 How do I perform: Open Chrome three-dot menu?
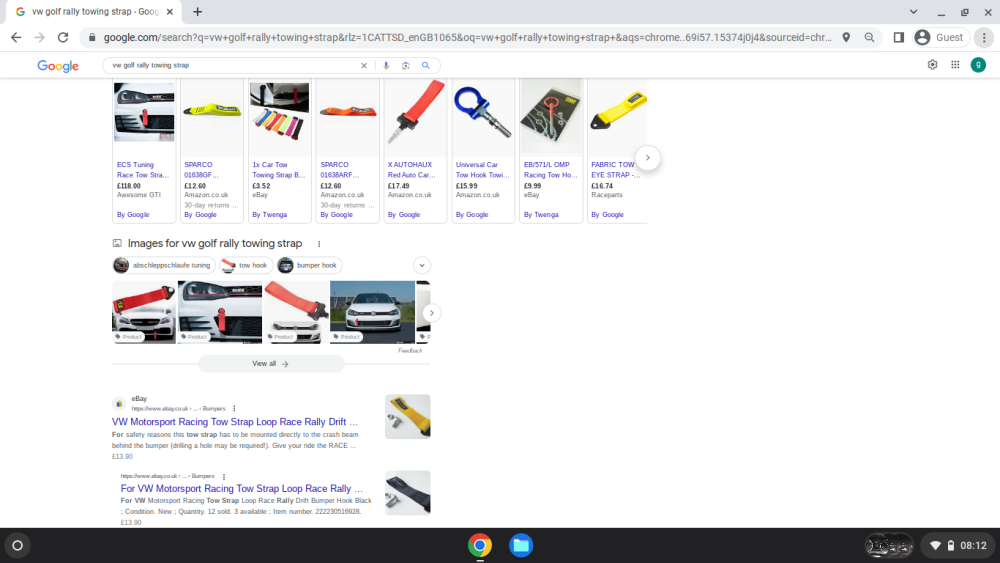[984, 38]
